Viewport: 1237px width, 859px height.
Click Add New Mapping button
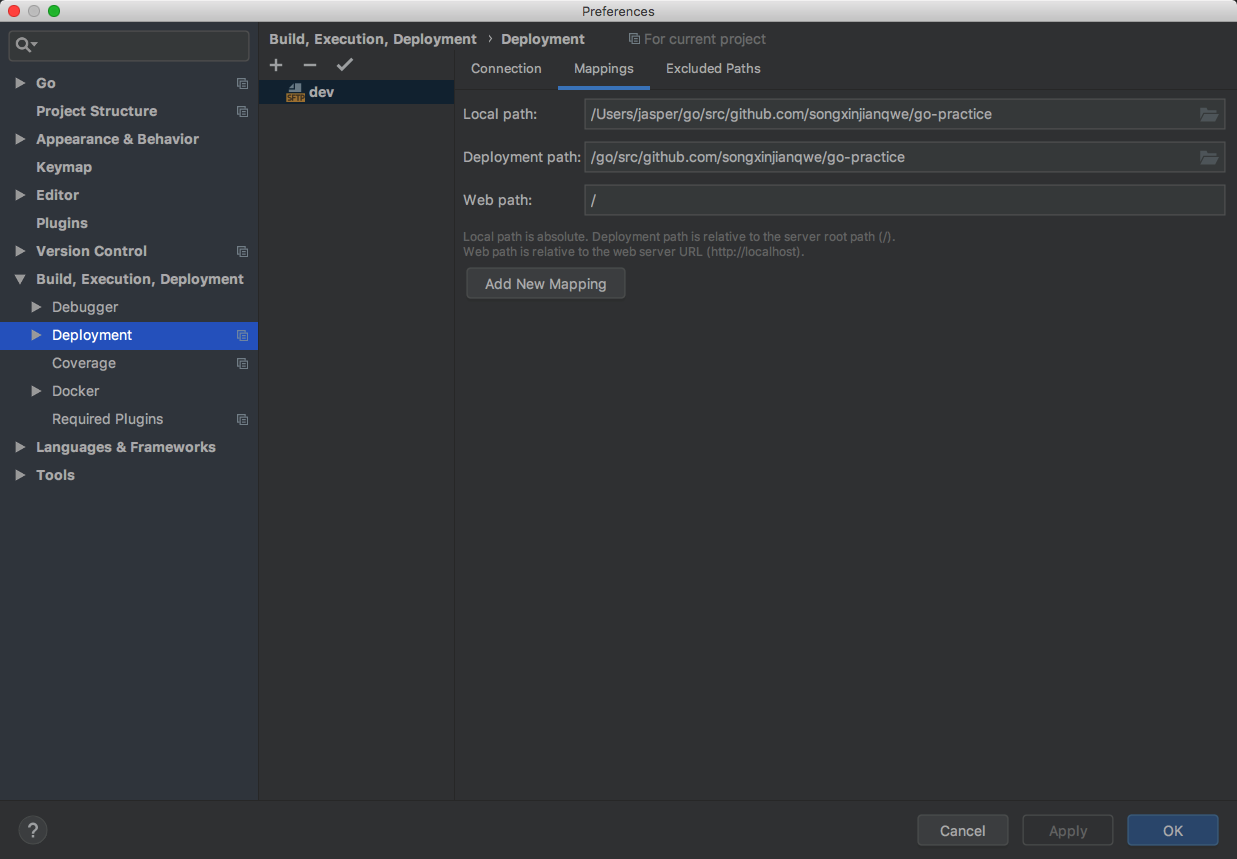pos(546,284)
